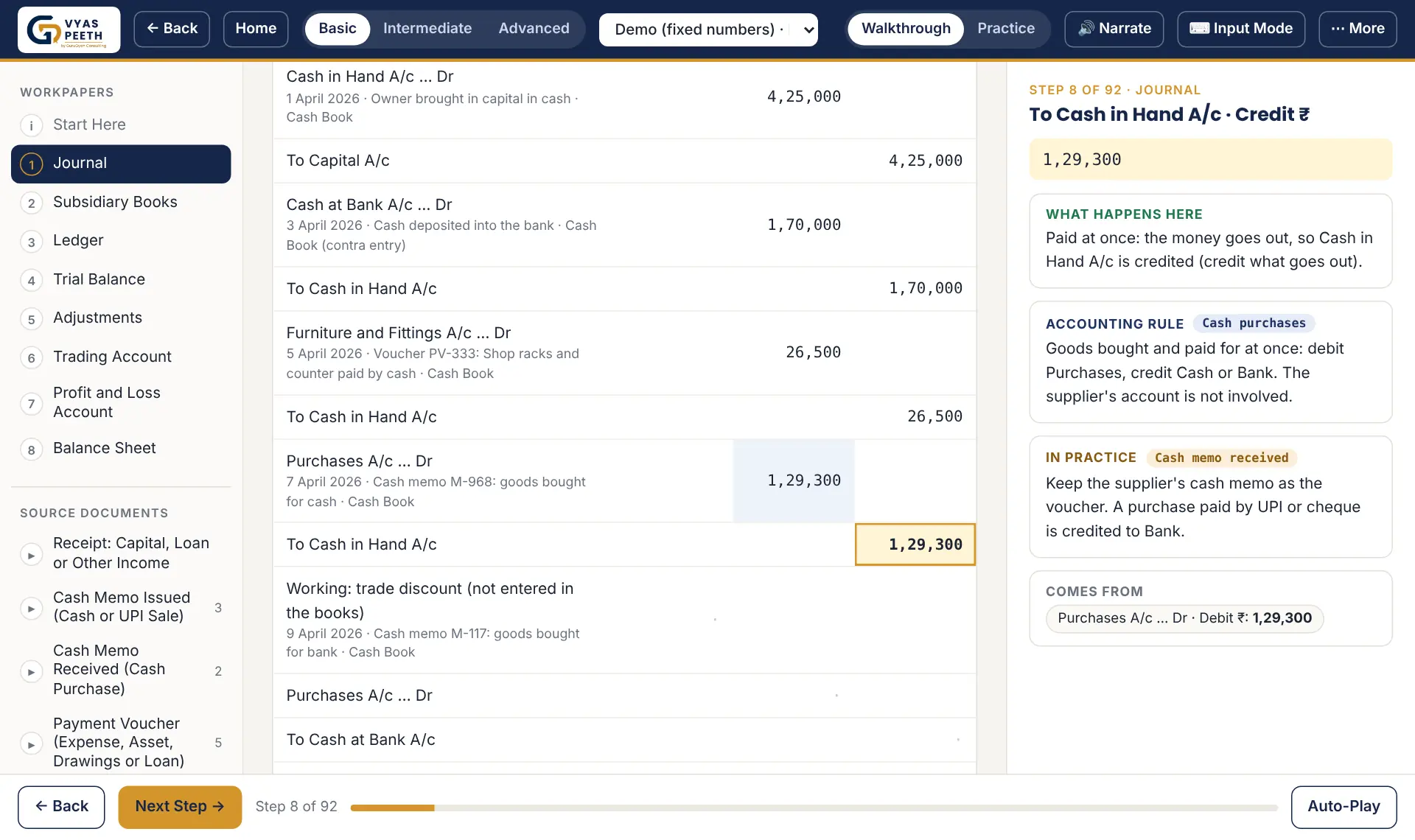Click the Journal step number 1 icon
1415x840 pixels.
coord(31,164)
